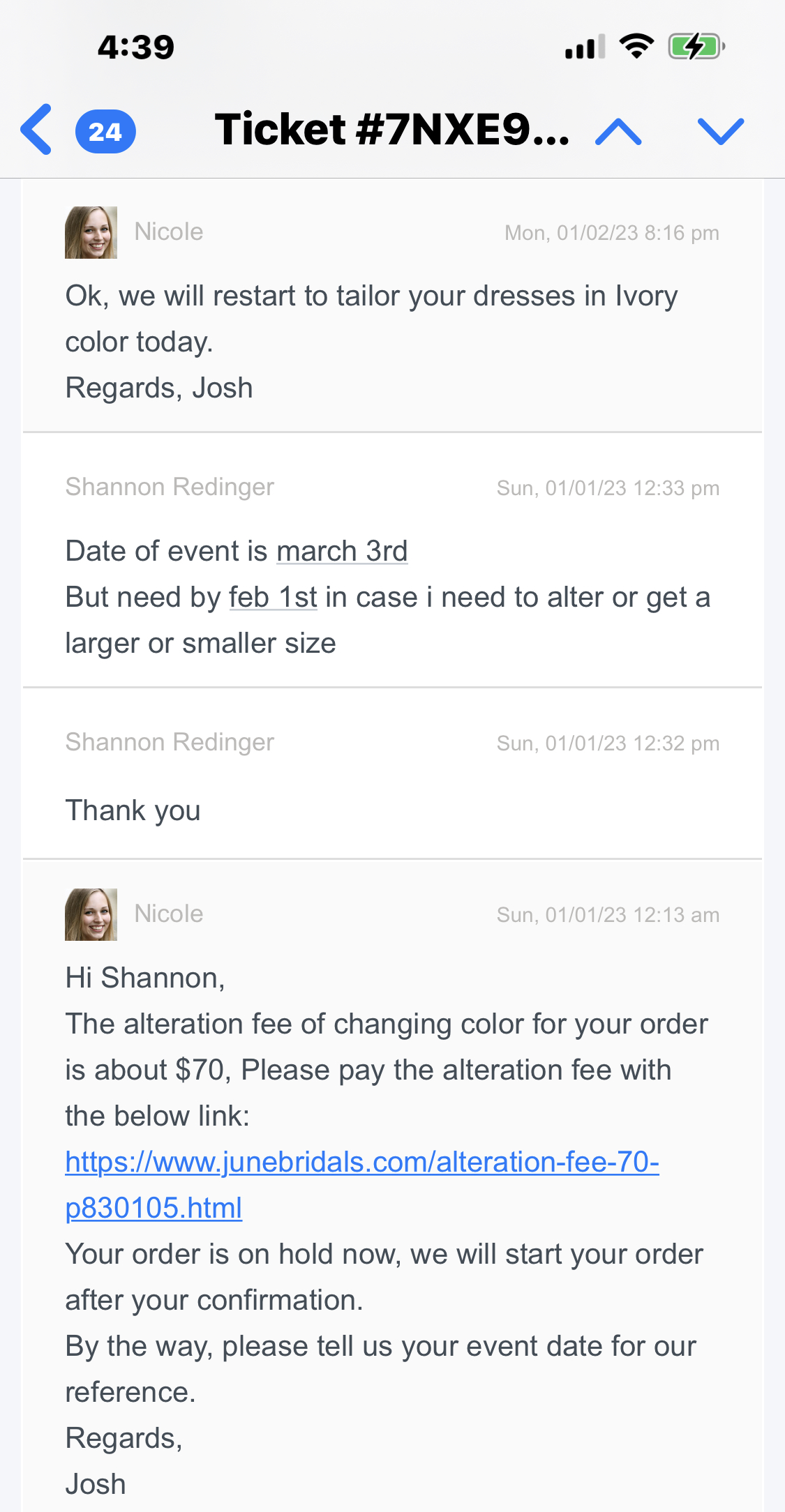Tap the Wi-Fi status icon

coord(636,47)
